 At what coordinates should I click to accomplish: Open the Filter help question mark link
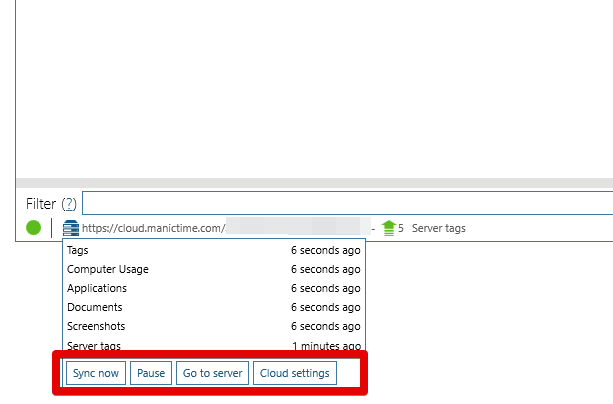[69, 204]
